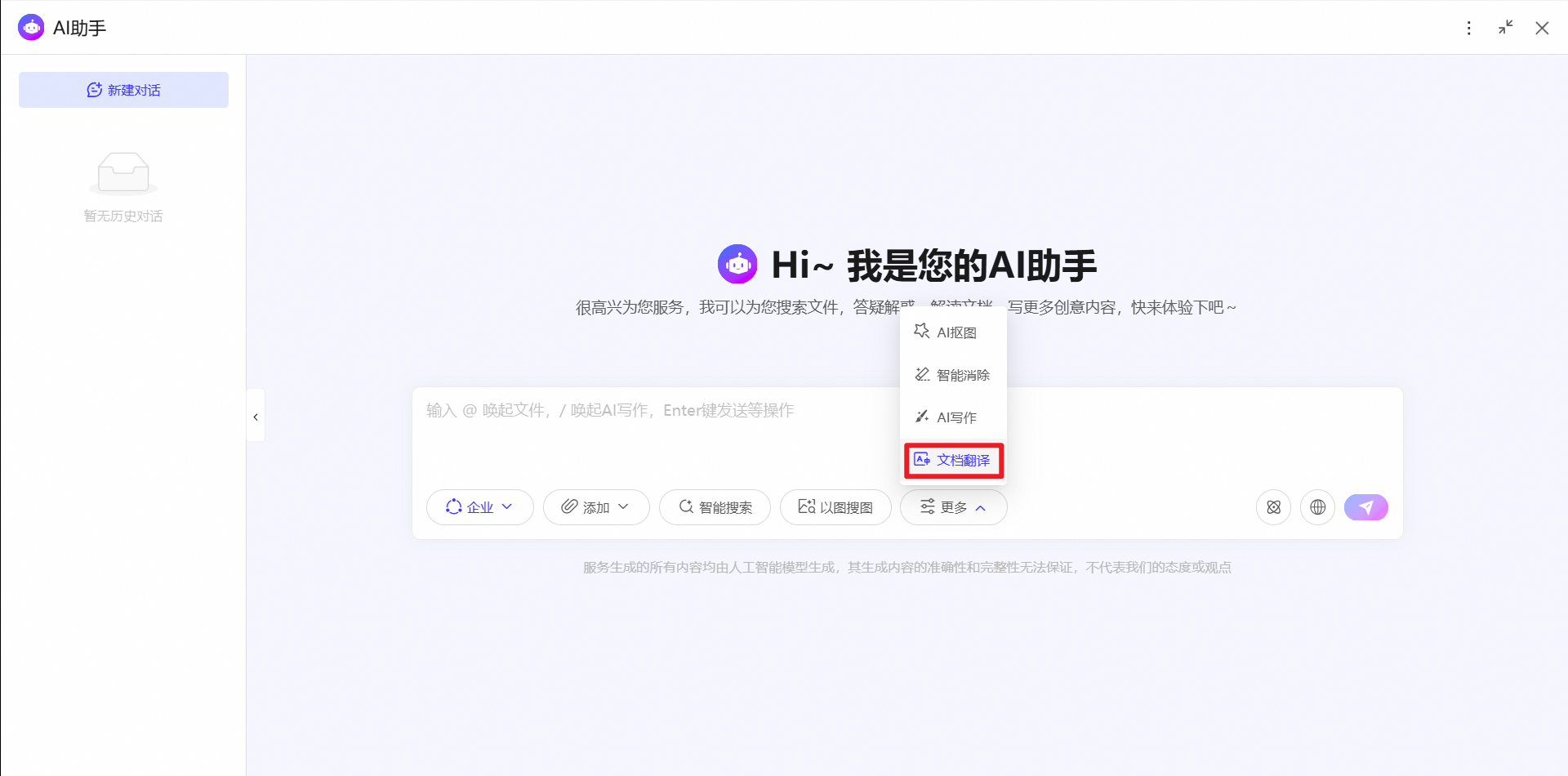Click the globe web search icon
Image resolution: width=1568 pixels, height=776 pixels.
1317,507
